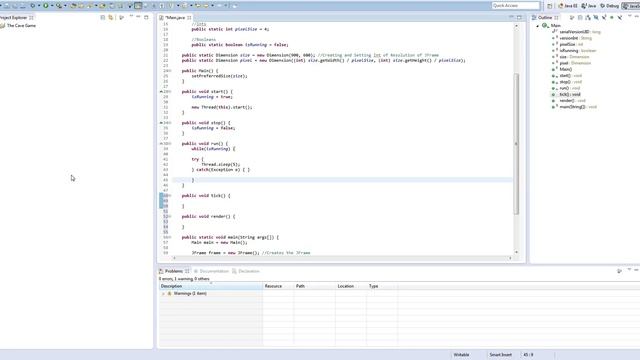The height and width of the screenshot is (360, 640).
Task: Collapse the run() method fold marker
Action: pos(170,144)
